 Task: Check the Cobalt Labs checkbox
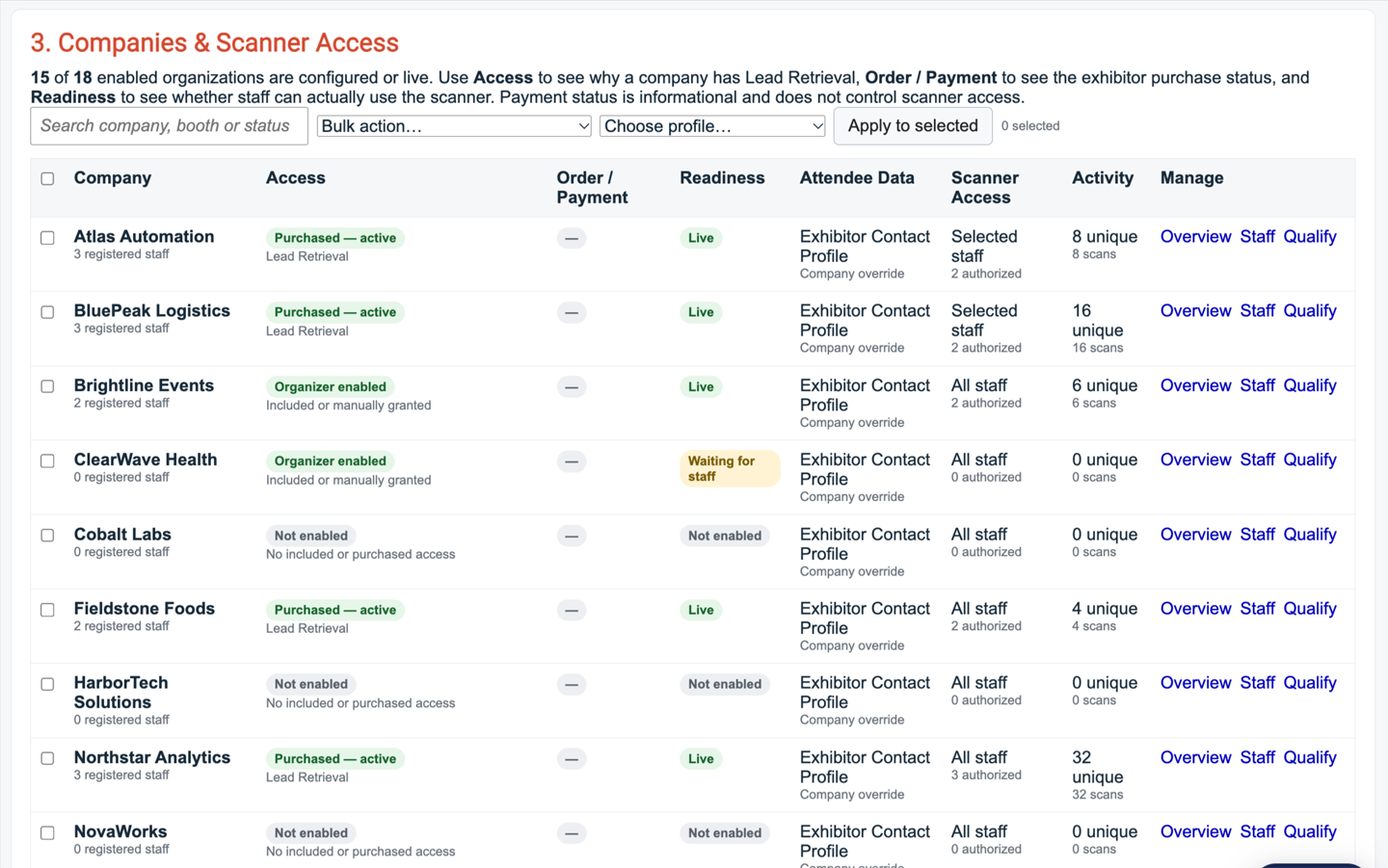47,536
